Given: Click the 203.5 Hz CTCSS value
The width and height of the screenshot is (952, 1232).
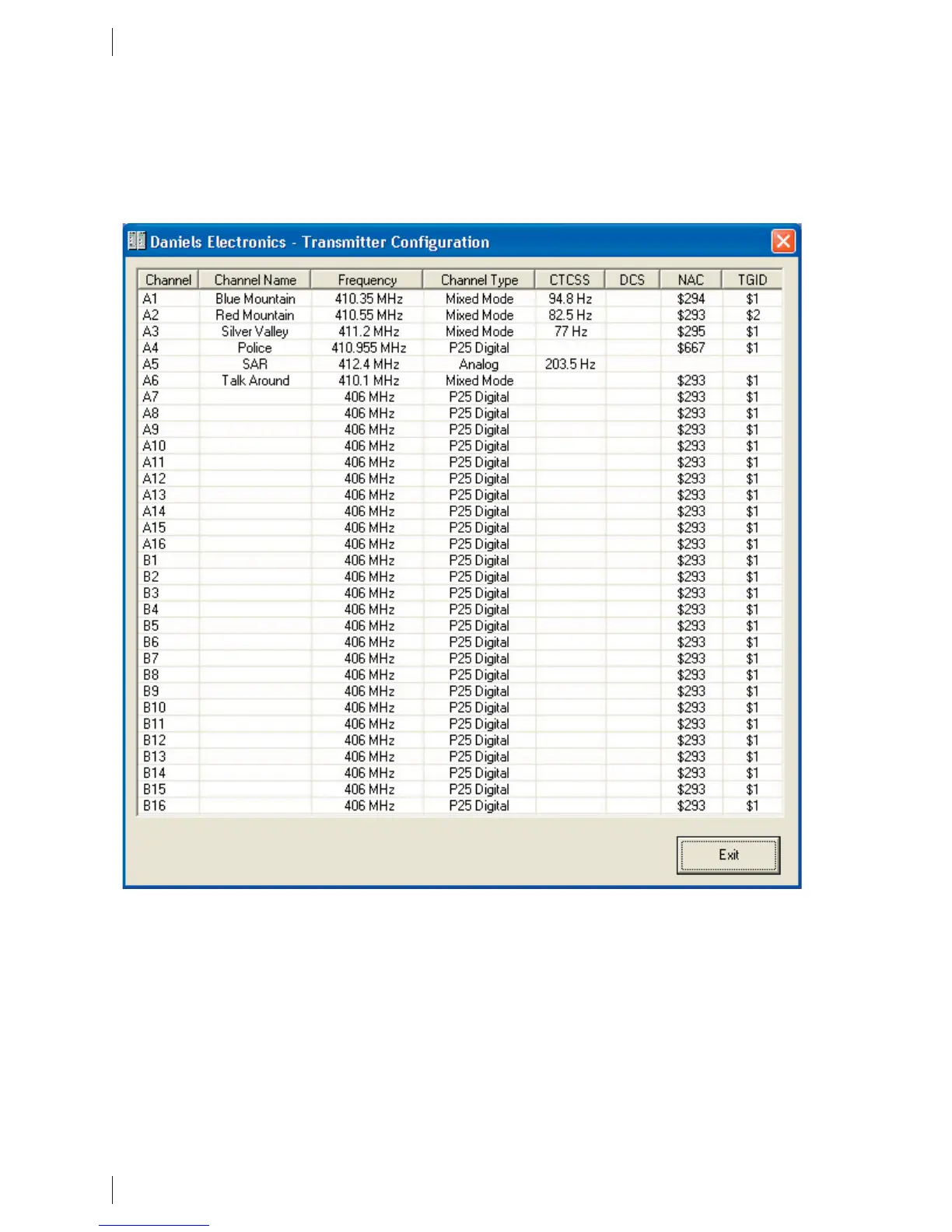Looking at the screenshot, I should tap(570, 364).
